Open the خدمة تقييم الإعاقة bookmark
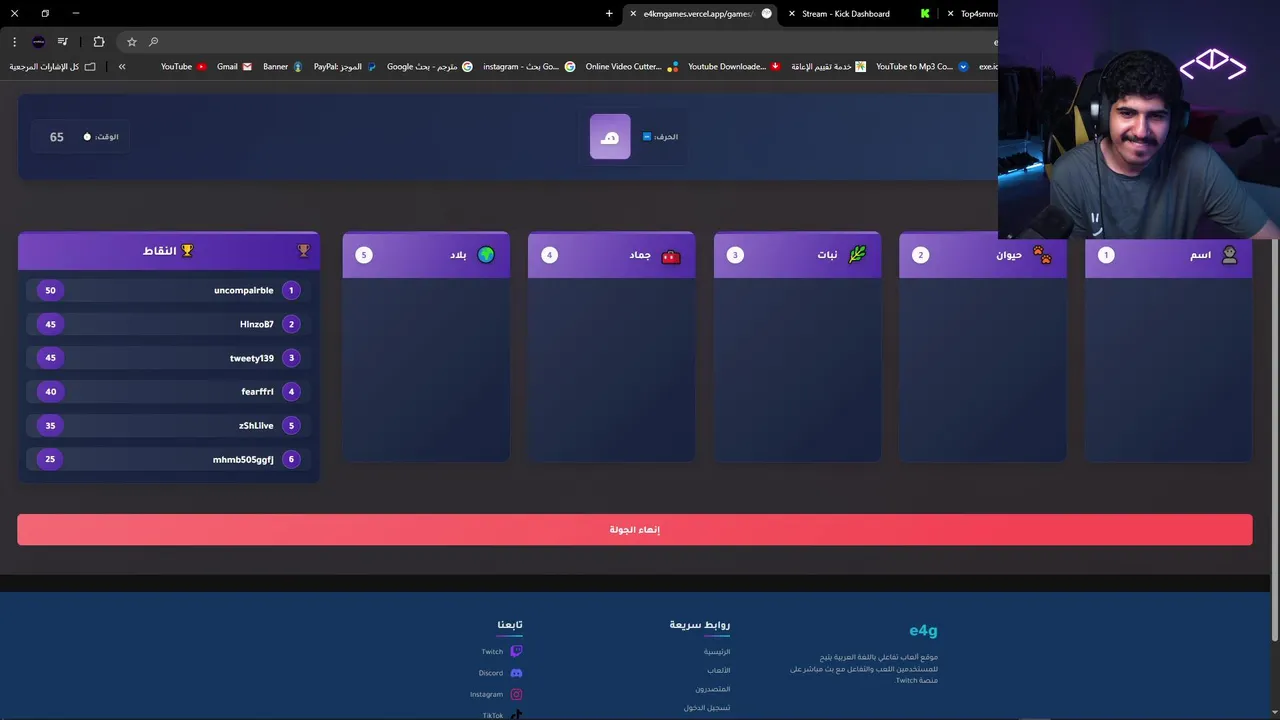 point(828,67)
